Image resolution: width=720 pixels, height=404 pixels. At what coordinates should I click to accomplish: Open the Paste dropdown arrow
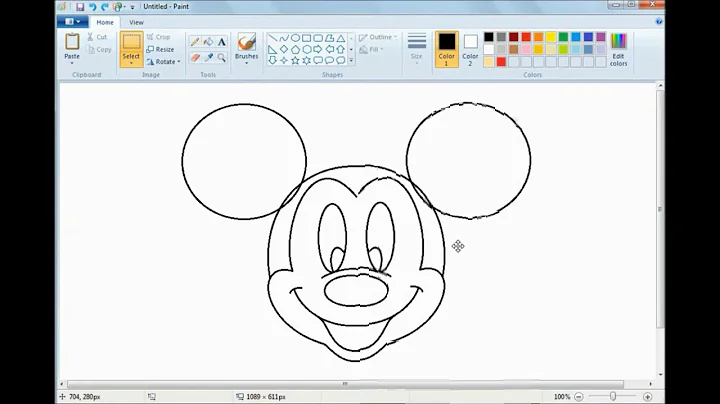[x=72, y=63]
